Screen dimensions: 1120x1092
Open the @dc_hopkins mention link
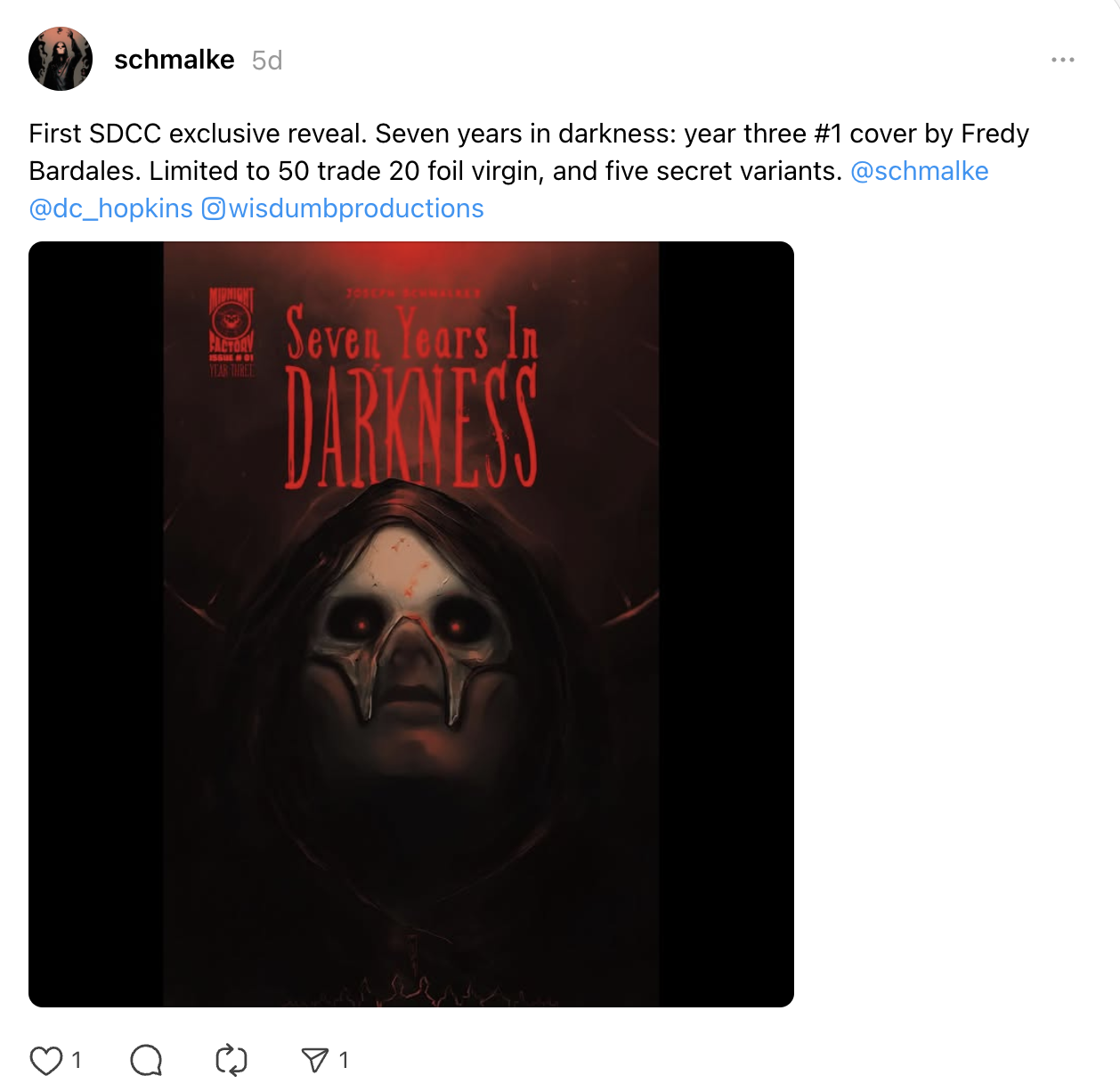pos(110,208)
